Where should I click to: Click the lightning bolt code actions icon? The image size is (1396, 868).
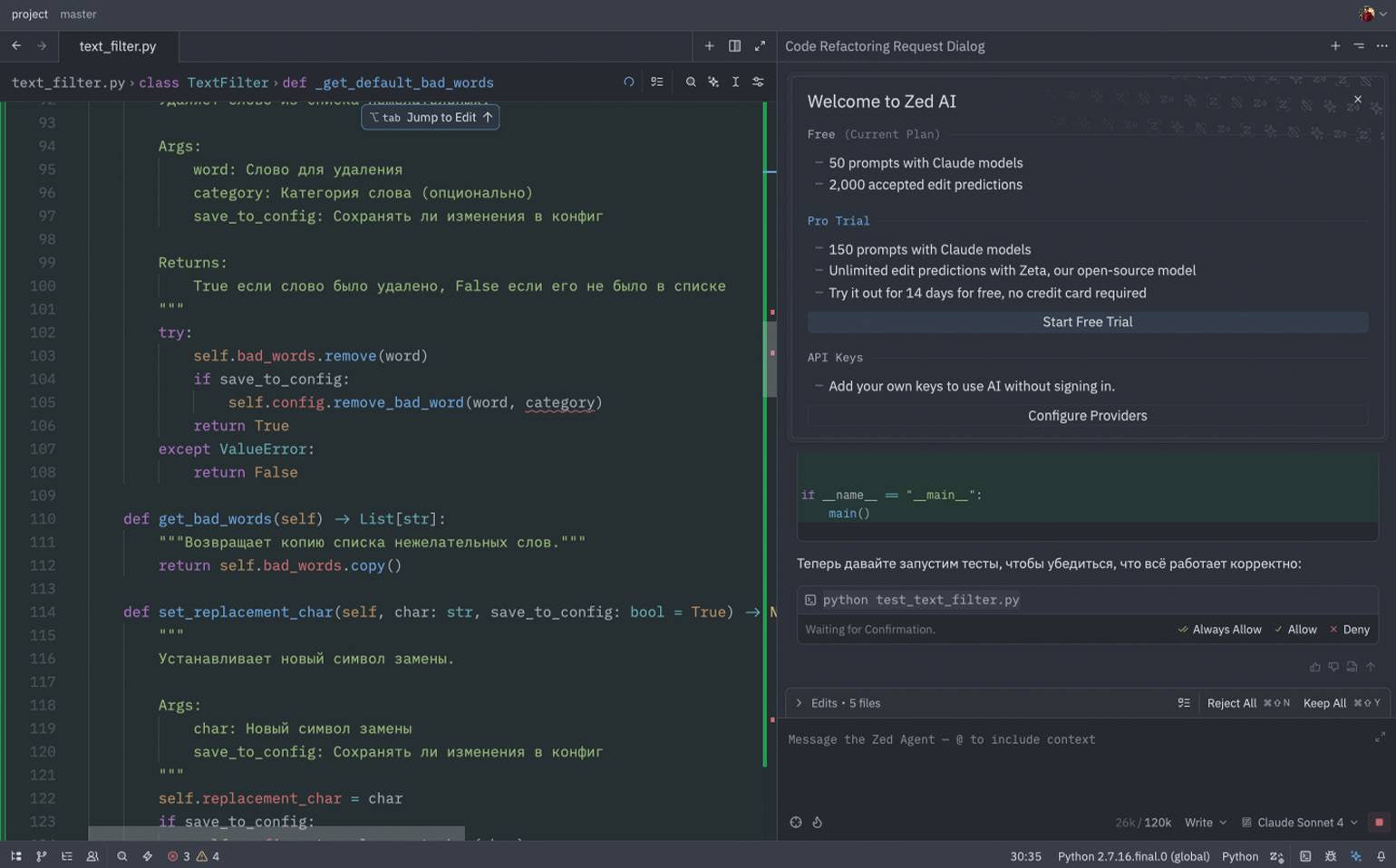click(x=147, y=856)
